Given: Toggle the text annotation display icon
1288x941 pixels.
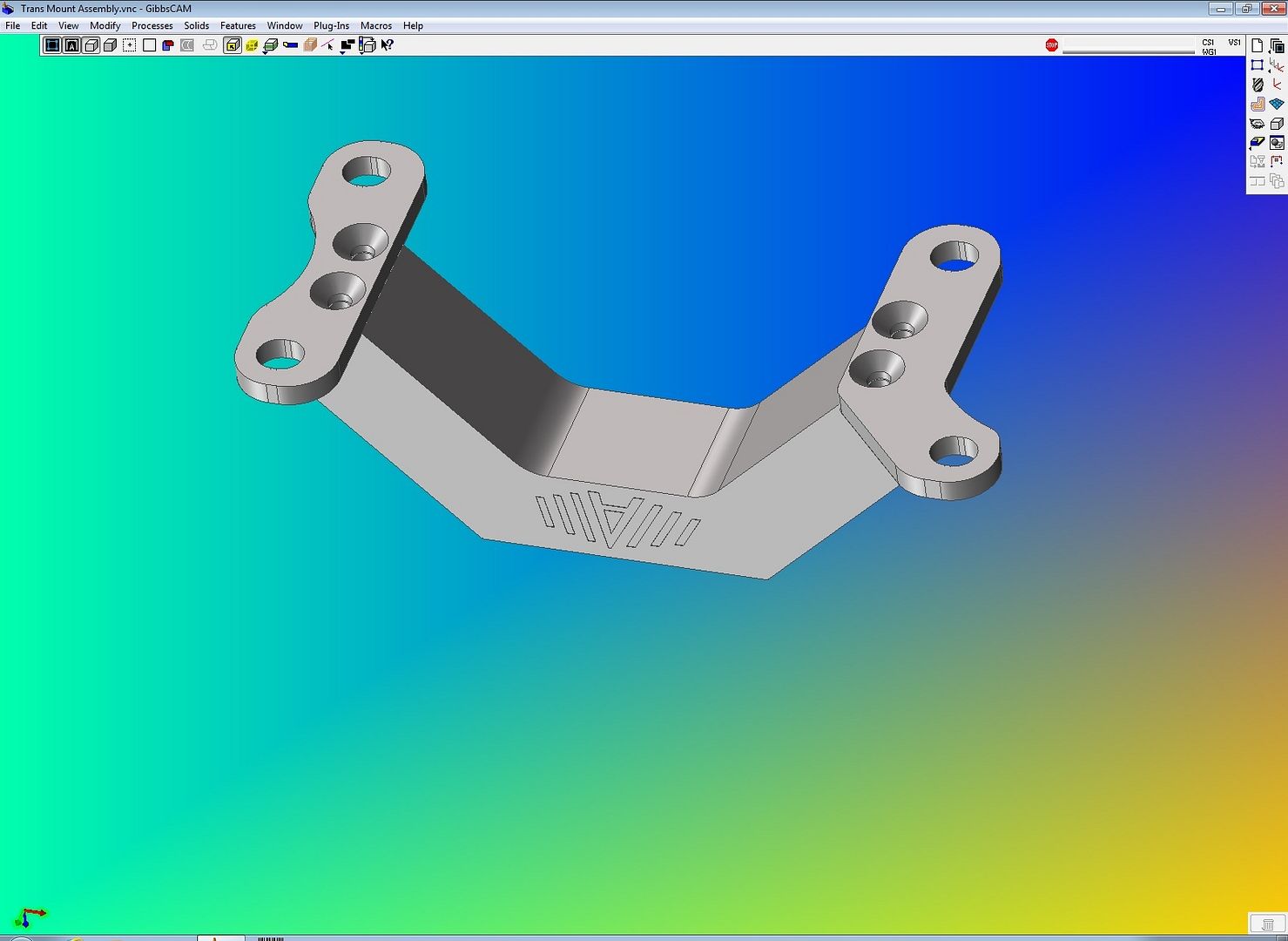Looking at the screenshot, I should (x=71, y=45).
